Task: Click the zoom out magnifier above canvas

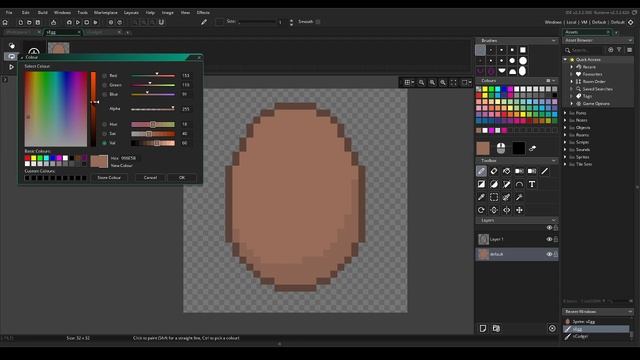Action: 422,83
